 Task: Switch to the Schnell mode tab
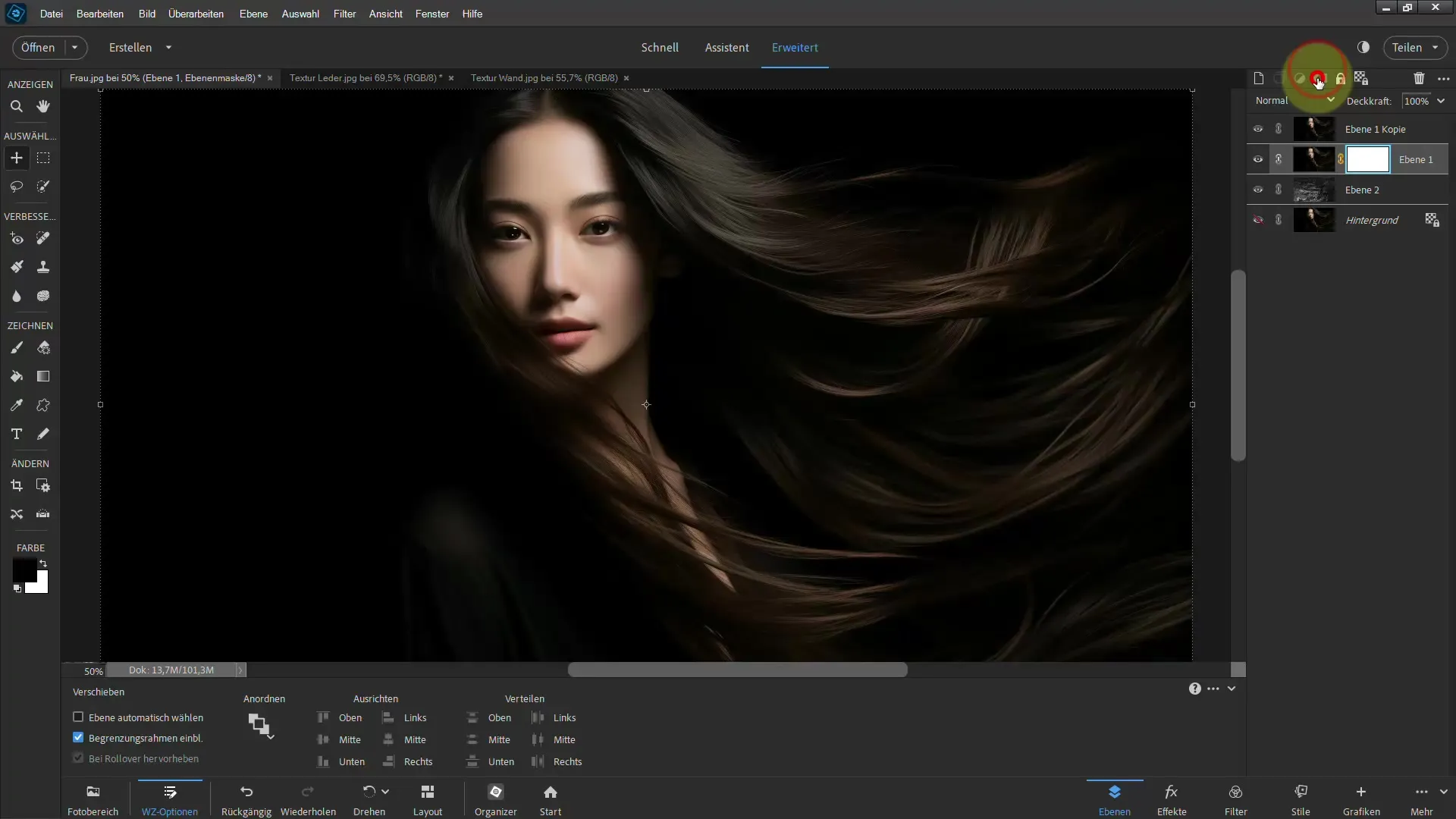pos(660,47)
